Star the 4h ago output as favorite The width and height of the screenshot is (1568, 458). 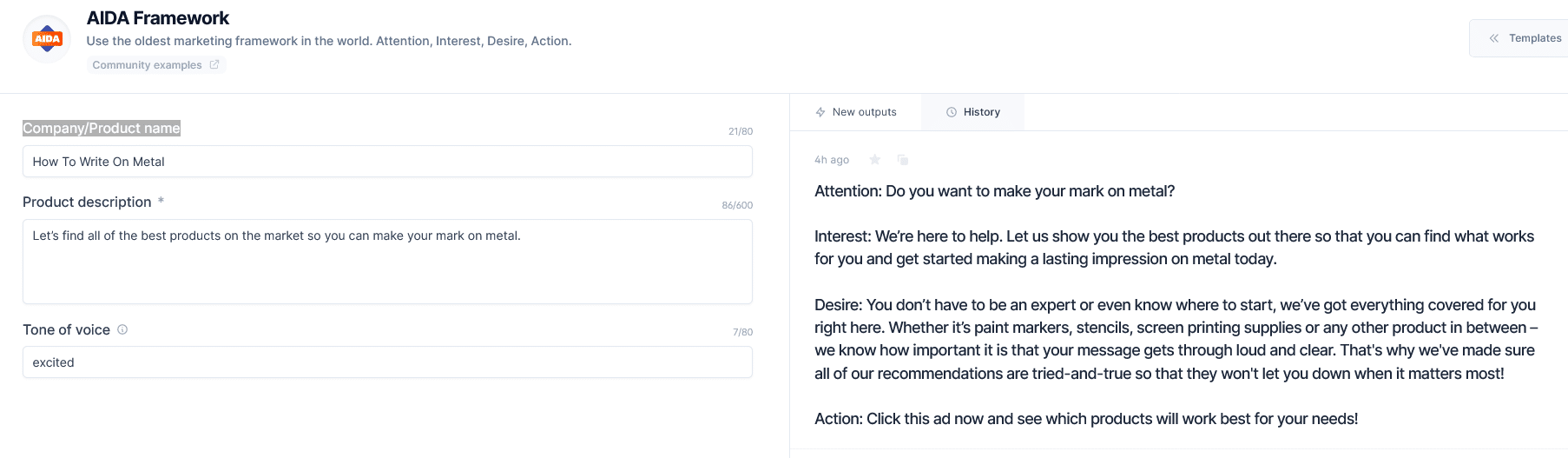pyautogui.click(x=875, y=159)
